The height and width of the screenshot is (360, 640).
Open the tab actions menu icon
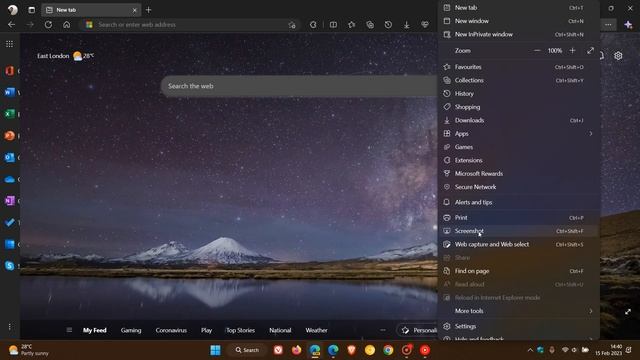[31, 10]
